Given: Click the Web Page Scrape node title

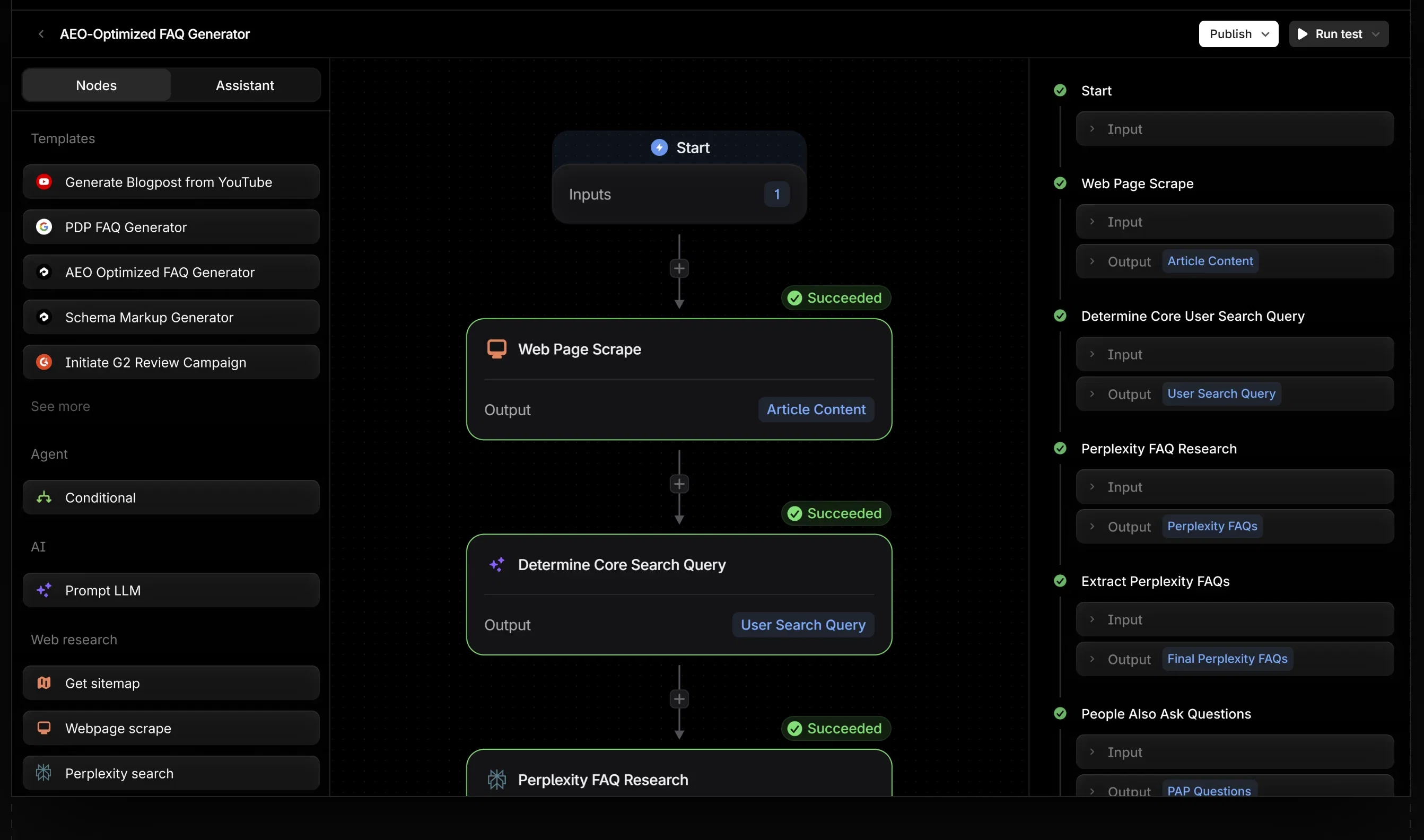Looking at the screenshot, I should 580,349.
